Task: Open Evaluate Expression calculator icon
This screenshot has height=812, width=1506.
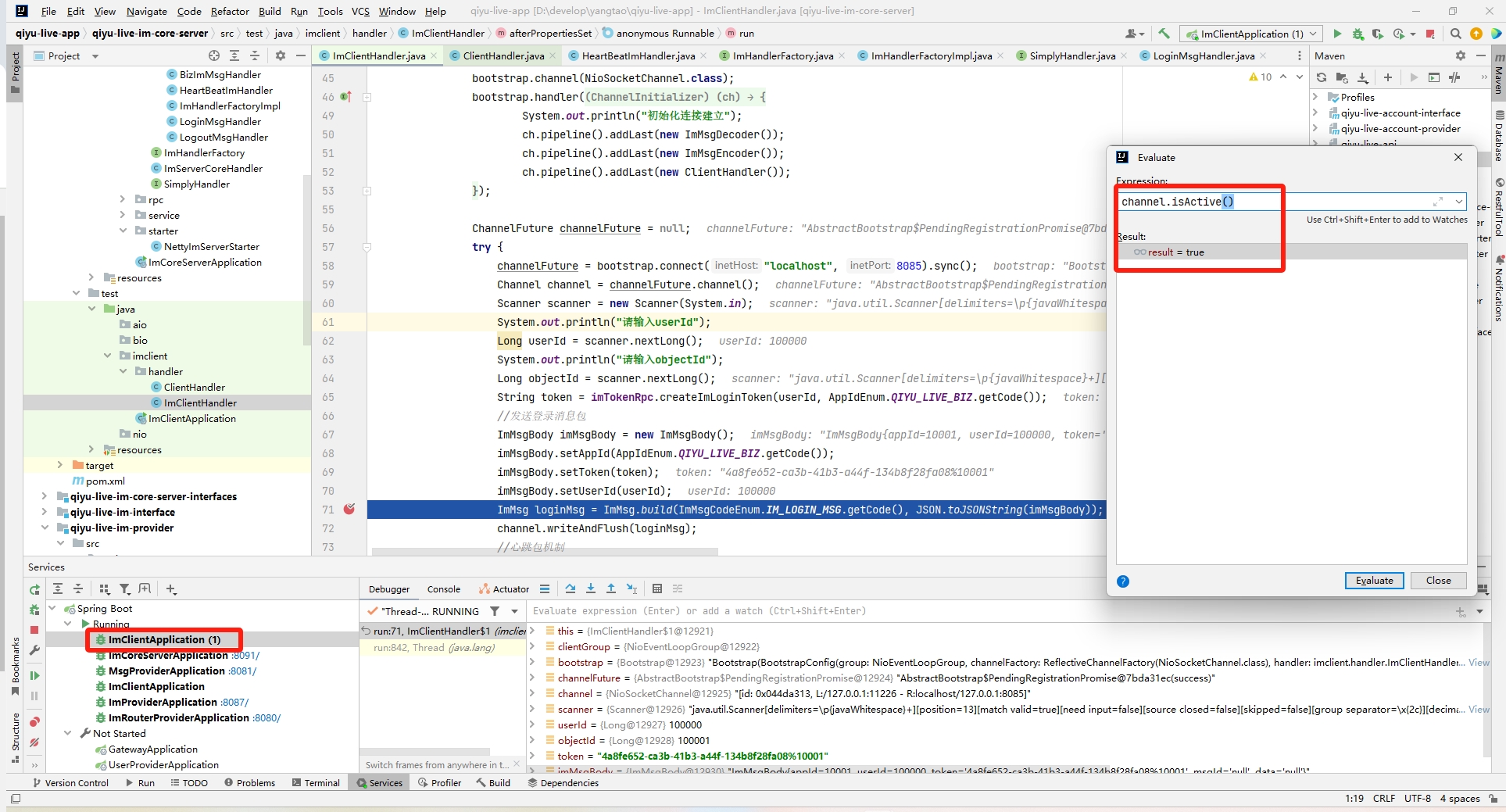Action: (657, 588)
